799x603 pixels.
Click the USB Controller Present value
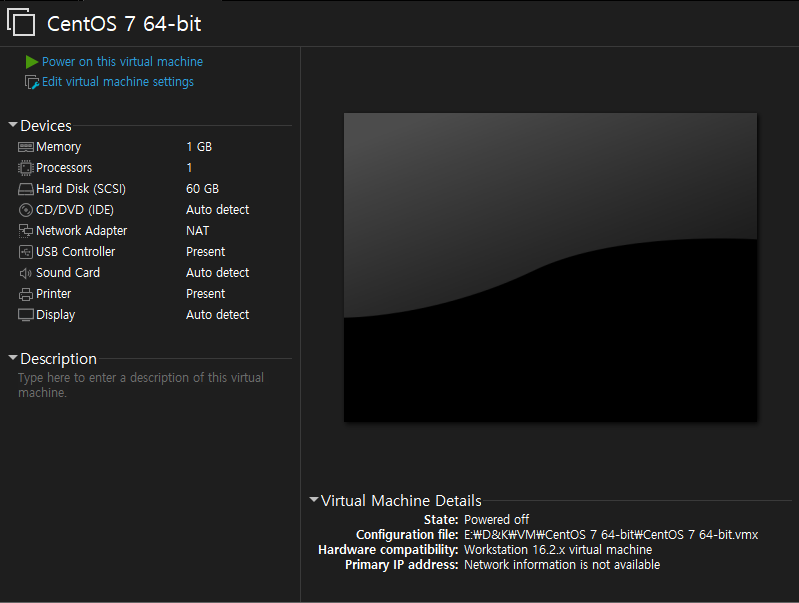point(205,252)
